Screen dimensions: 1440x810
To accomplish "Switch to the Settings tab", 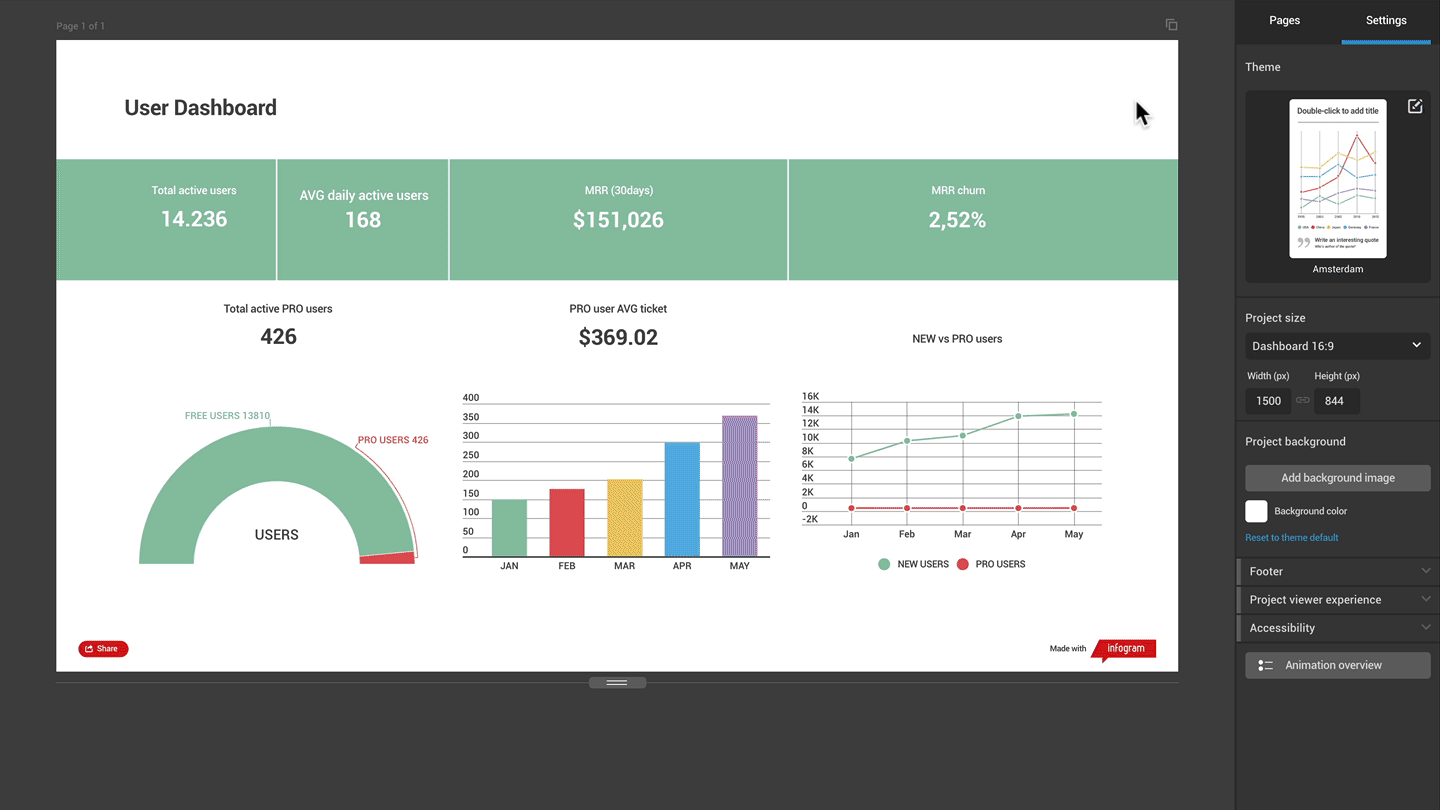I will pos(1386,20).
